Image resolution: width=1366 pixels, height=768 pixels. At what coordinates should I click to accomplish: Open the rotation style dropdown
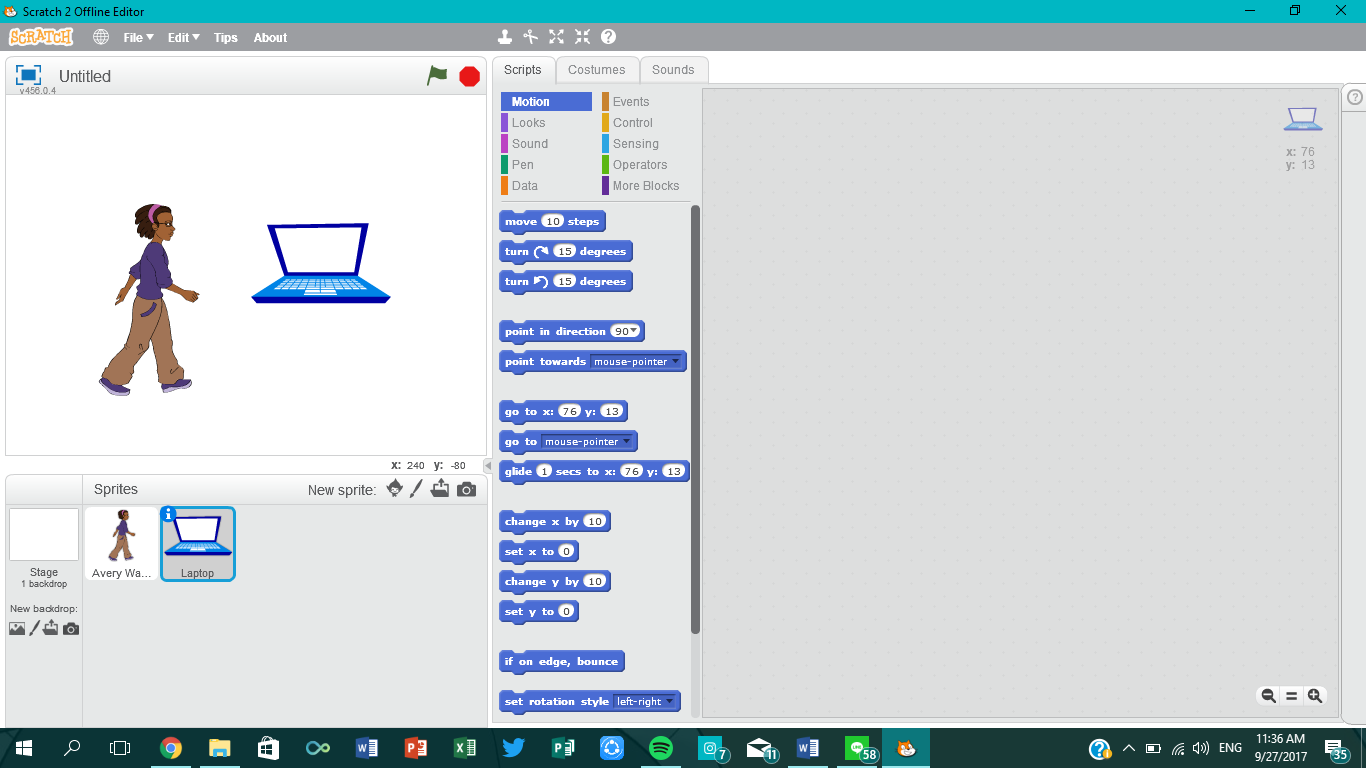[669, 701]
